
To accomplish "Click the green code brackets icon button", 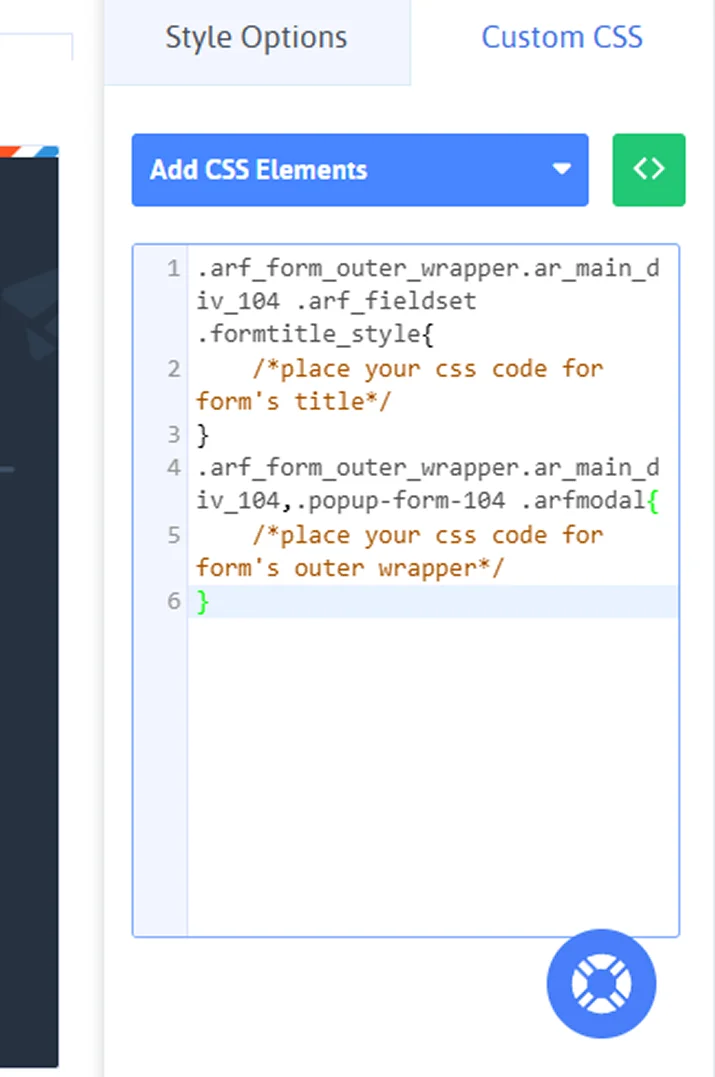I will point(648,170).
